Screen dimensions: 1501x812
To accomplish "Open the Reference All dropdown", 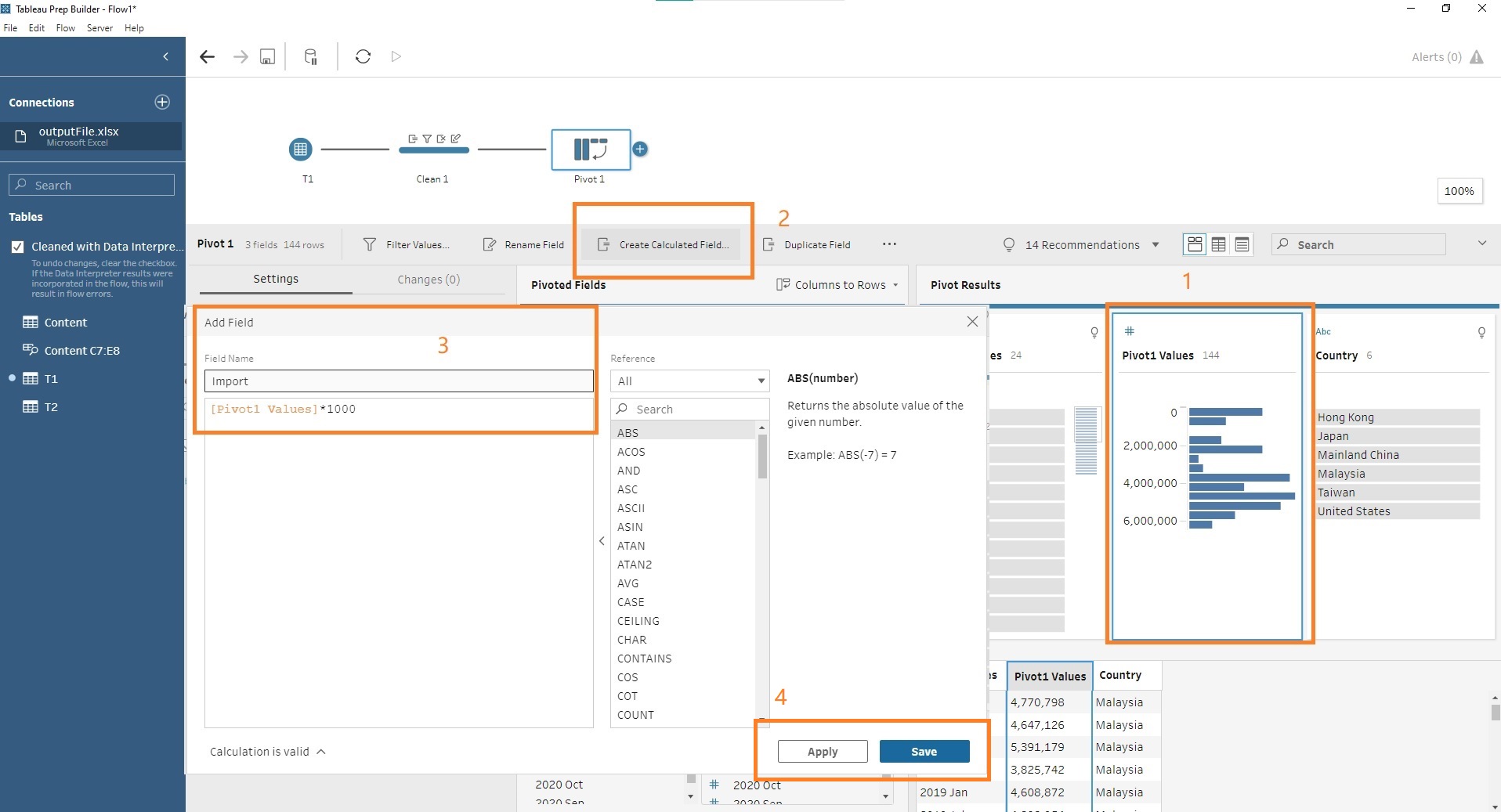I will [x=689, y=381].
